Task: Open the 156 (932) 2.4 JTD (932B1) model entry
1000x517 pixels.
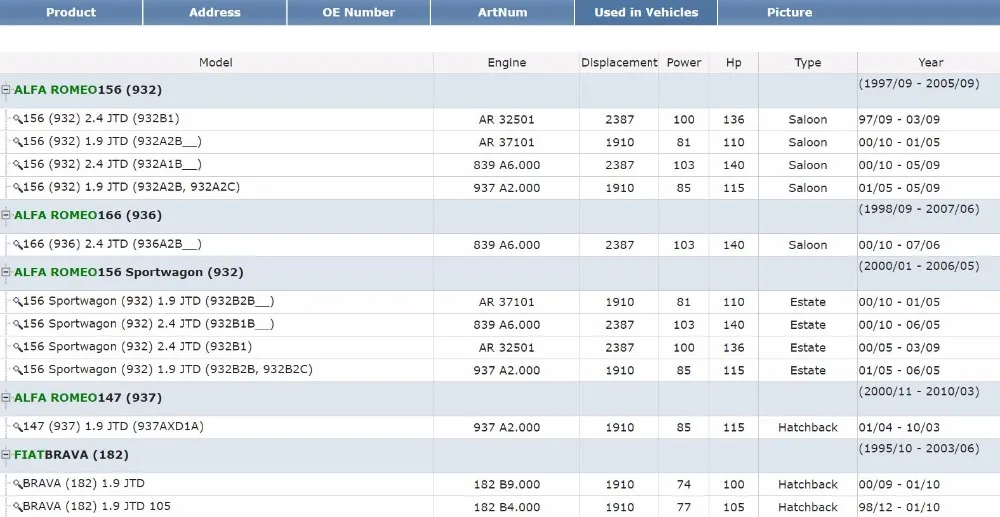Action: (101, 119)
